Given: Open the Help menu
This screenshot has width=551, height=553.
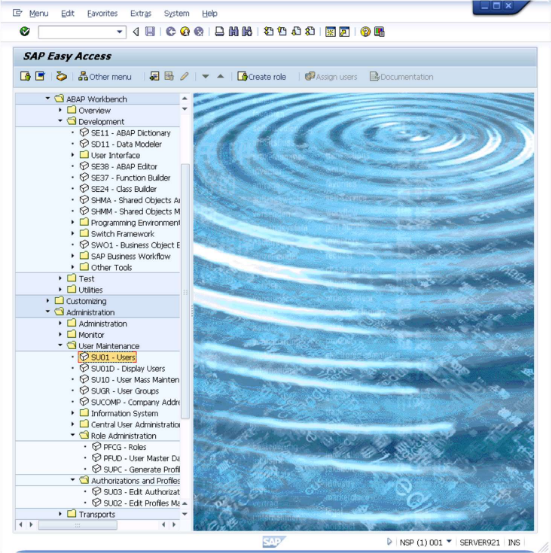Looking at the screenshot, I should pyautogui.click(x=210, y=13).
